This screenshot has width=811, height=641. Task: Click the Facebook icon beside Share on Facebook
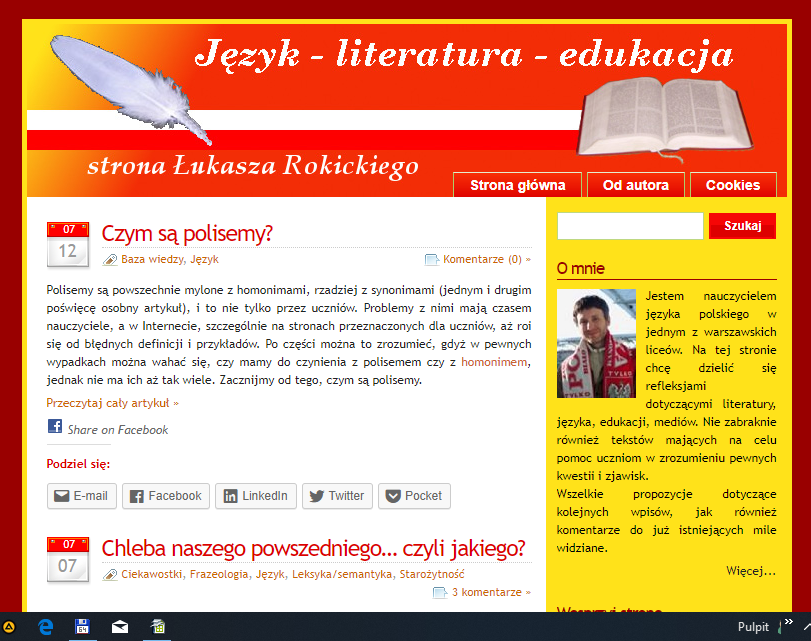coord(55,427)
